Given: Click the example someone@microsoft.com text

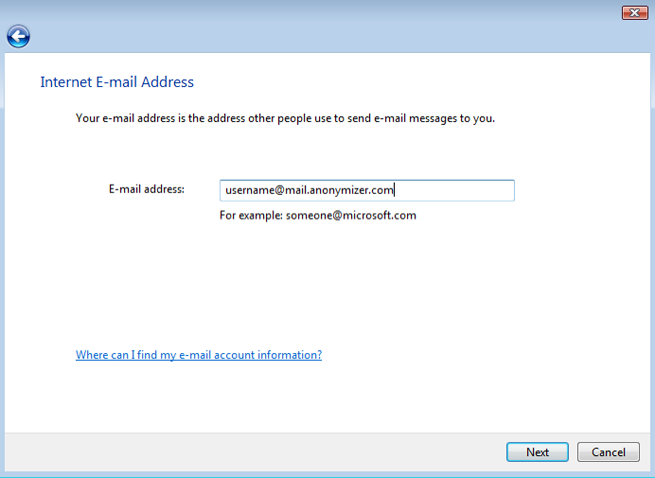Looking at the screenshot, I should point(317,215).
